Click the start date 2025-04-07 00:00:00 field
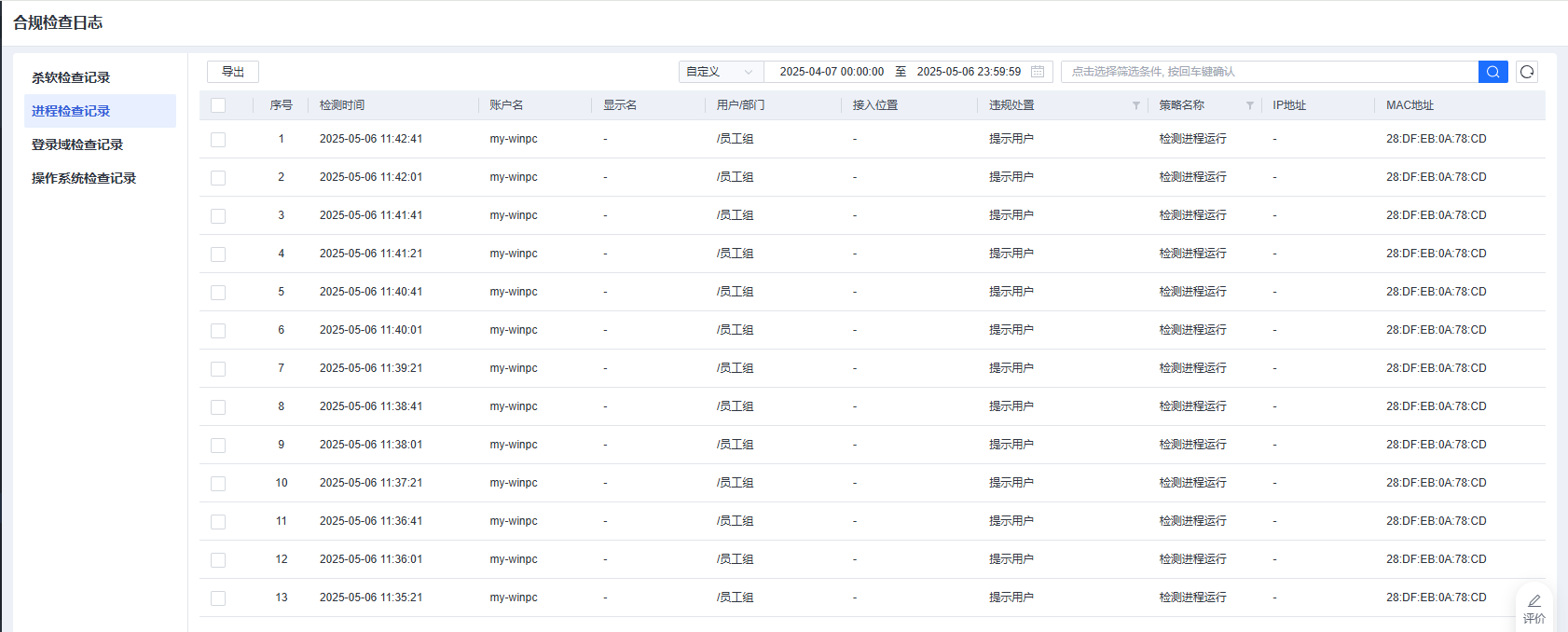This screenshot has width=1568, height=632. click(x=832, y=72)
